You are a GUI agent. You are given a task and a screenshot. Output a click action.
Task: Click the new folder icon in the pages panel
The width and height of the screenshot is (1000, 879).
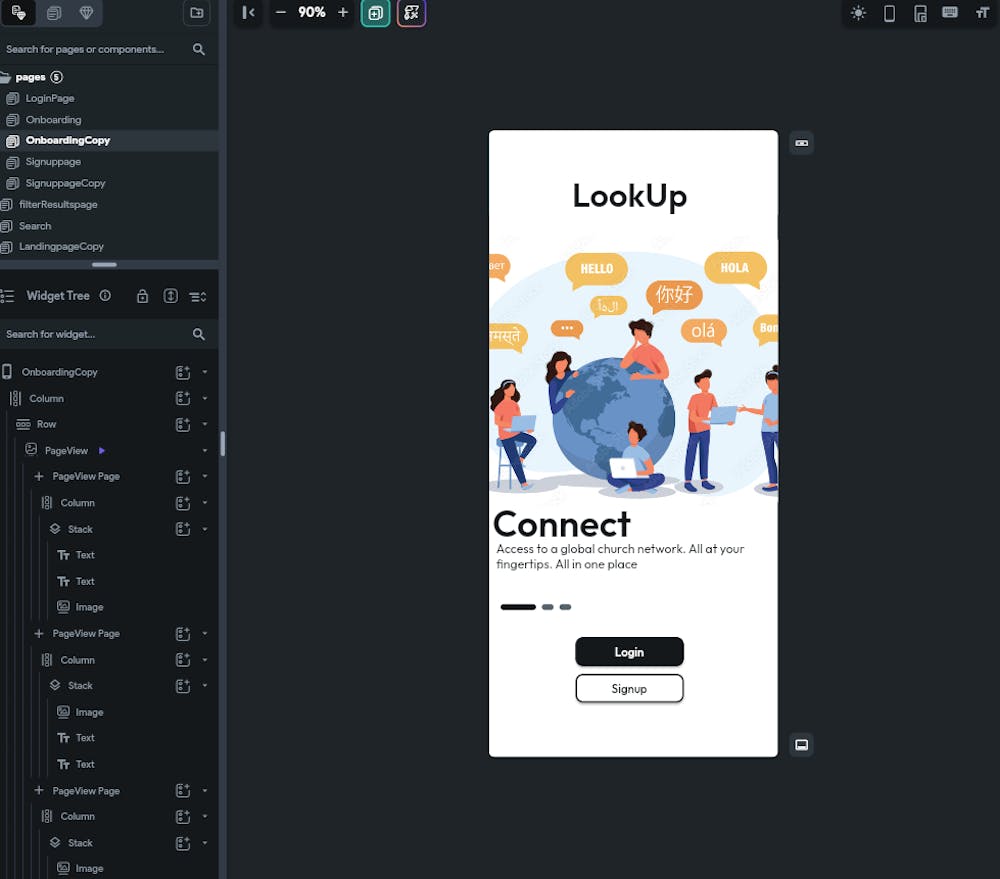[197, 13]
